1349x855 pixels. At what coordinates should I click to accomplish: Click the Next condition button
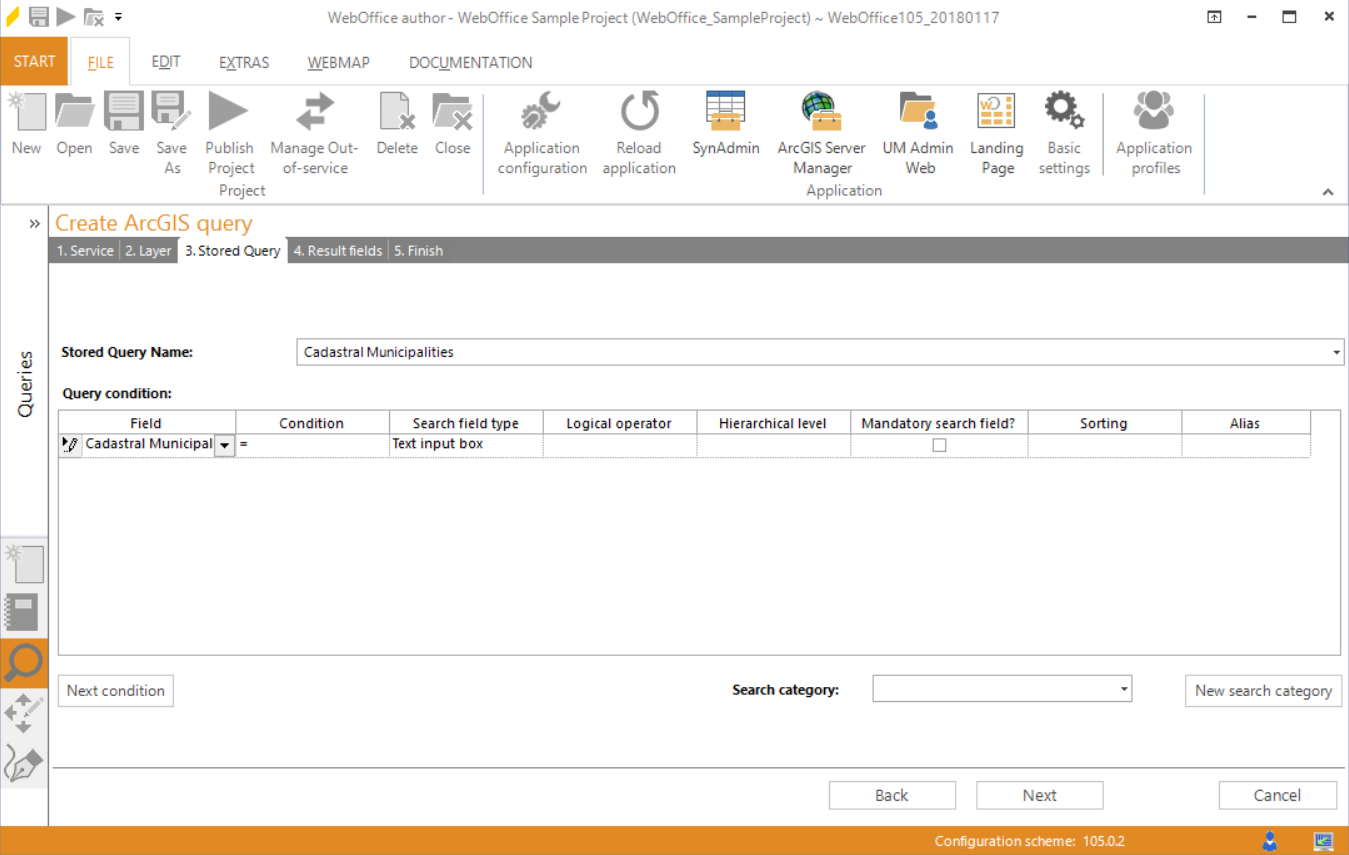[x=115, y=690]
